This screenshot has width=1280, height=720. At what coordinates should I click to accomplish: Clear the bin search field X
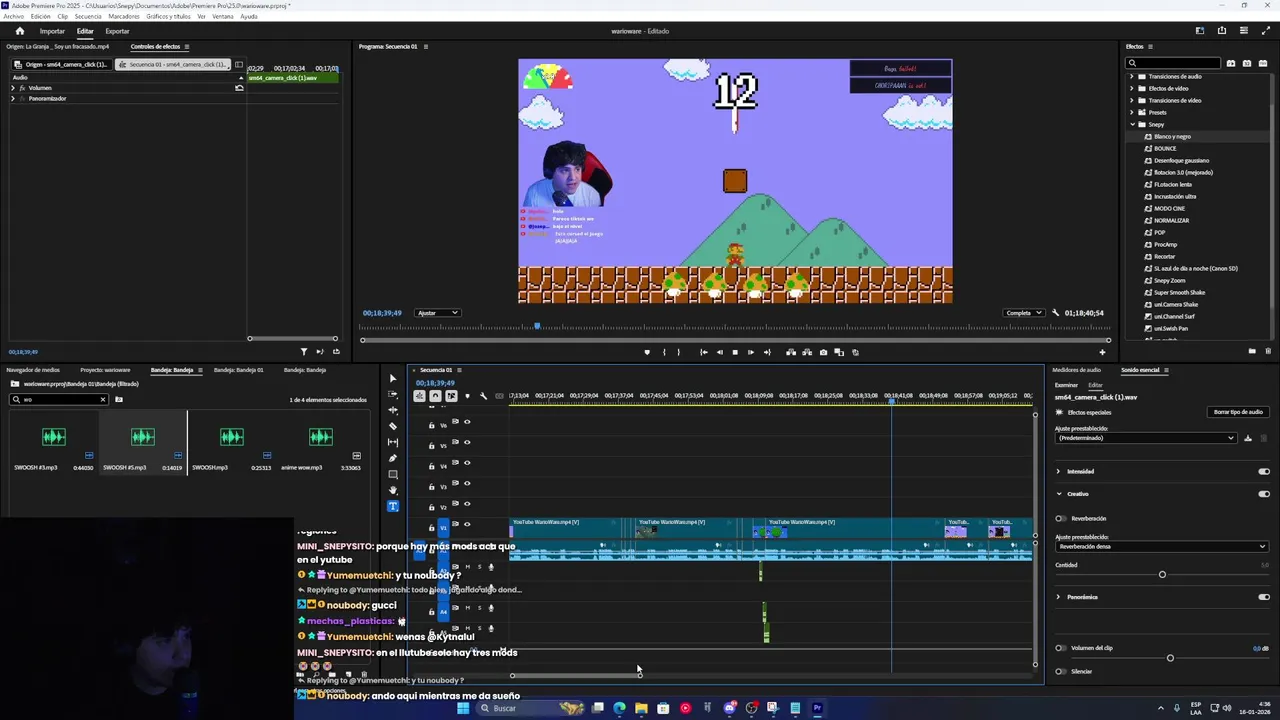(102, 399)
